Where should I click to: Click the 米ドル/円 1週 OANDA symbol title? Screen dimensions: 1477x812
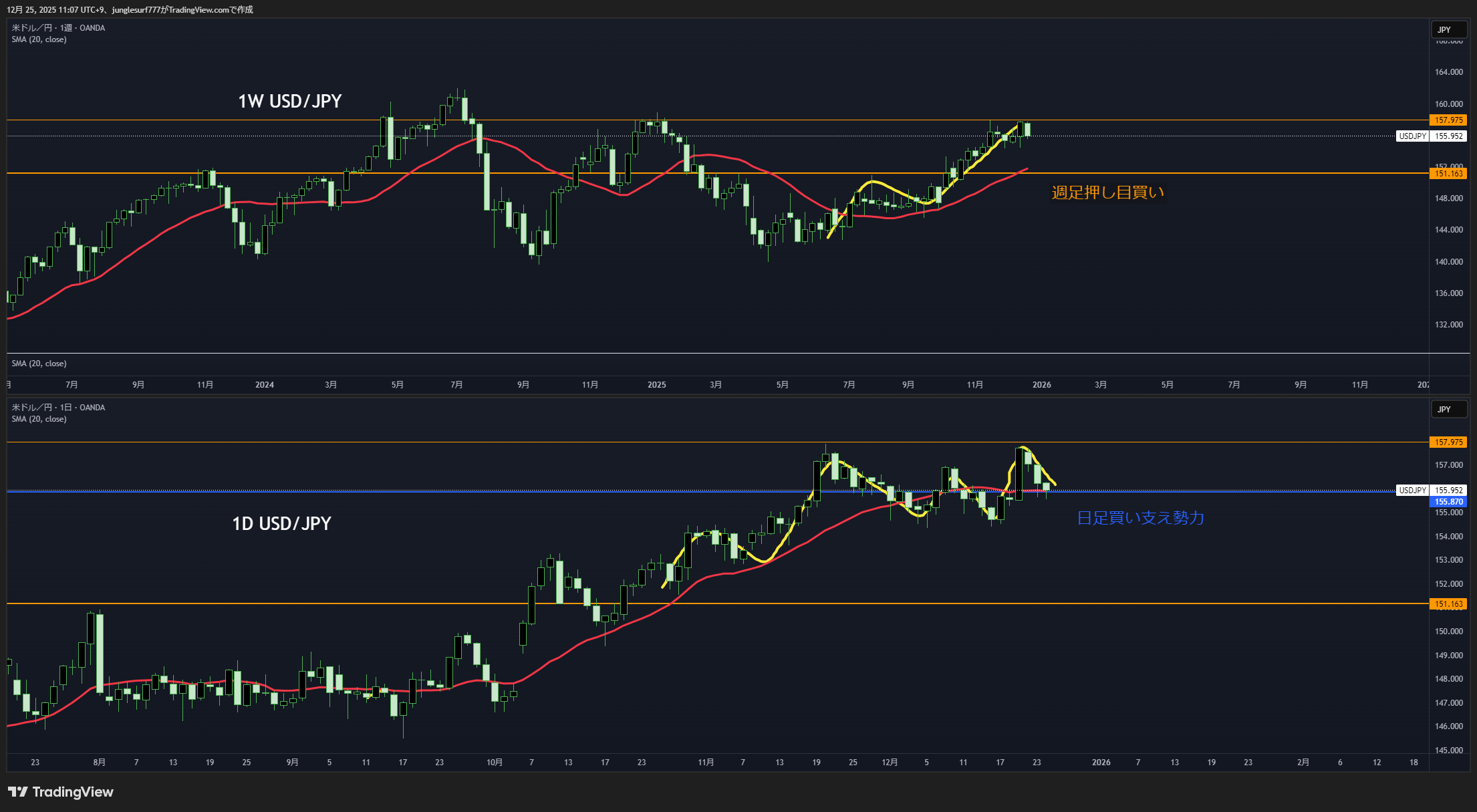point(58,28)
